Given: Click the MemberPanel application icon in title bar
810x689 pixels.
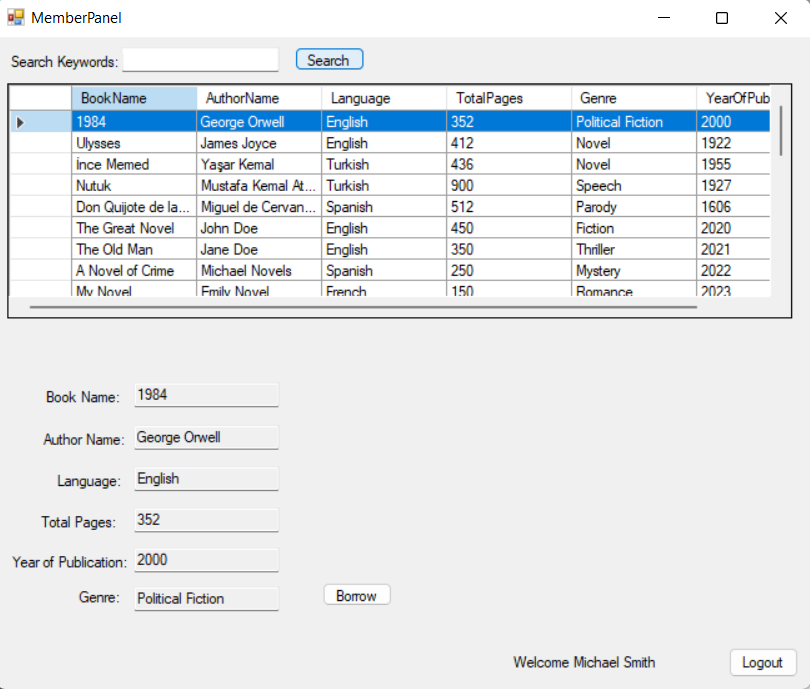Looking at the screenshot, I should coord(16,17).
